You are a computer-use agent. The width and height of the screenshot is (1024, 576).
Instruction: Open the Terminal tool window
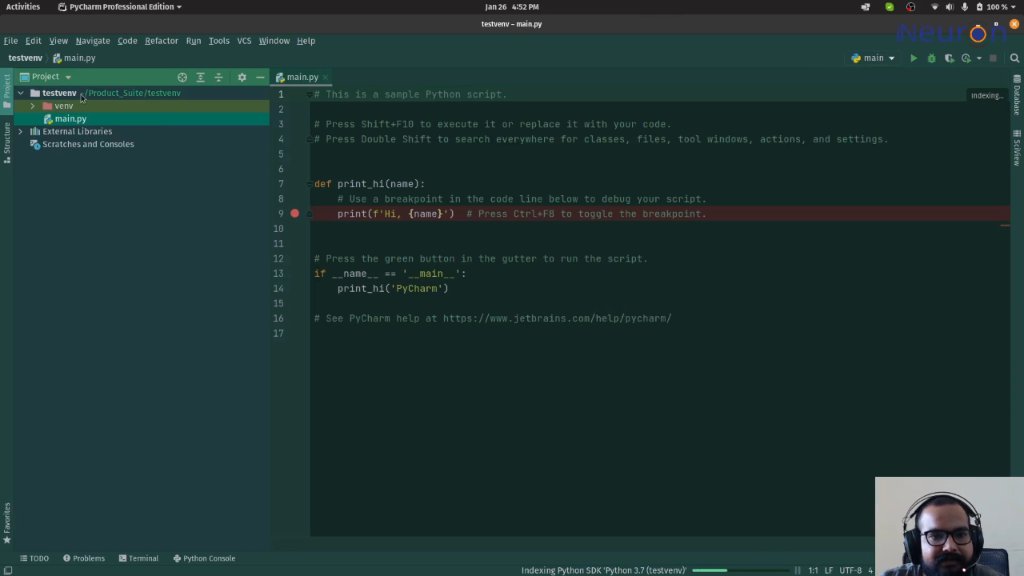pyautogui.click(x=138, y=558)
